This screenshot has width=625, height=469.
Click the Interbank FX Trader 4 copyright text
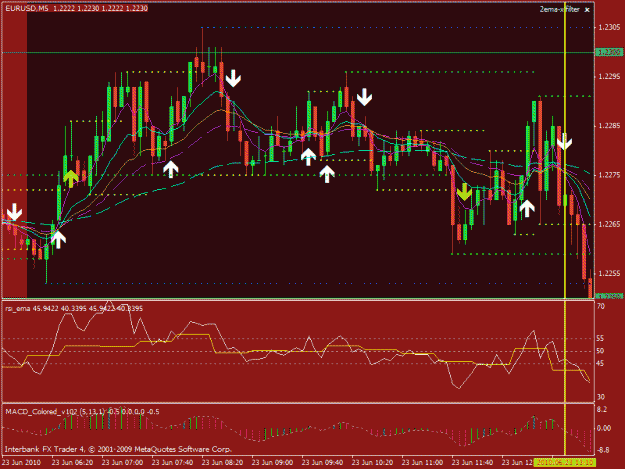[118, 449]
